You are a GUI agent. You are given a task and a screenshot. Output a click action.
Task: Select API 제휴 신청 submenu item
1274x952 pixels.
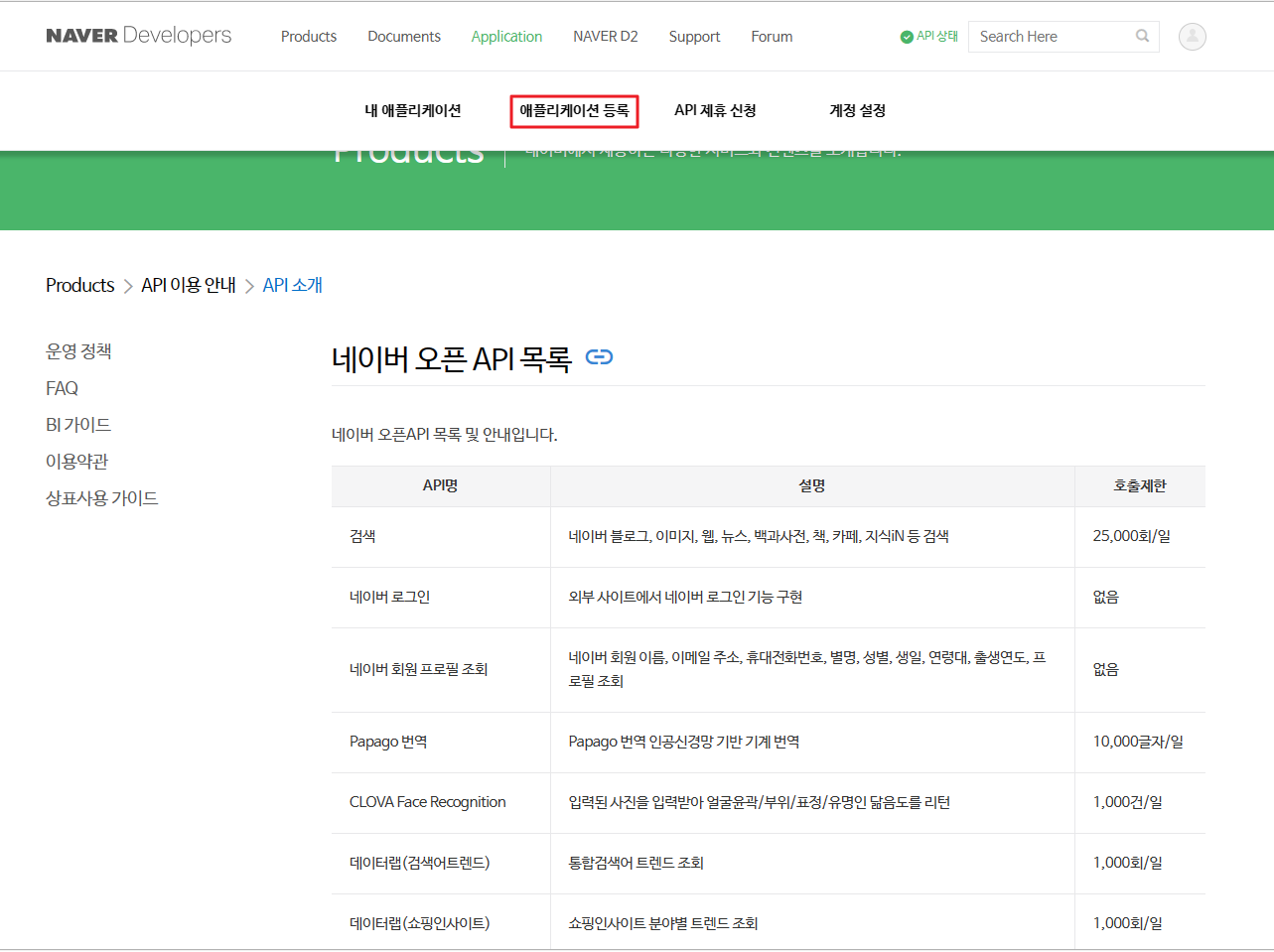715,110
